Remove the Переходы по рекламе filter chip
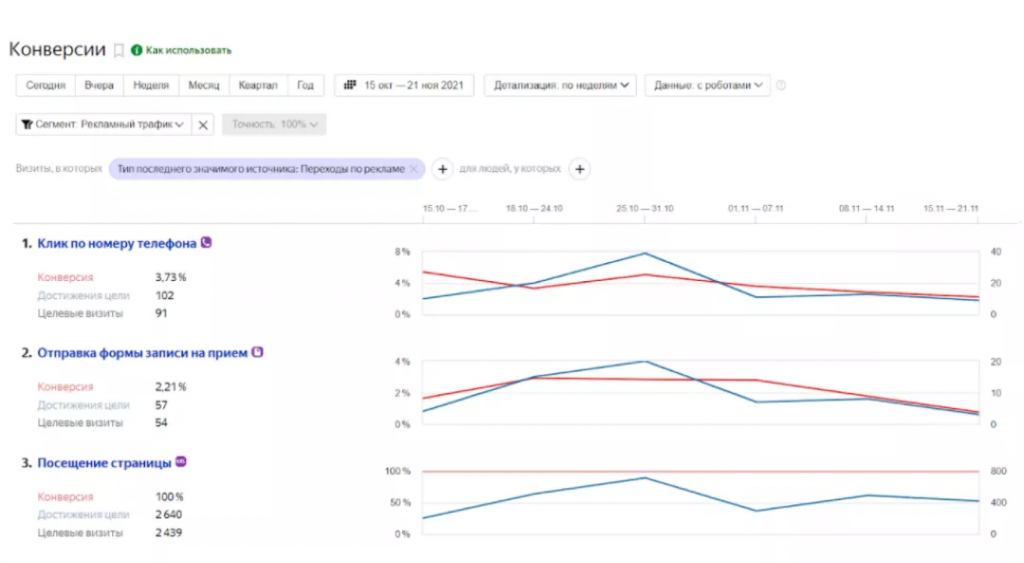 [413, 169]
